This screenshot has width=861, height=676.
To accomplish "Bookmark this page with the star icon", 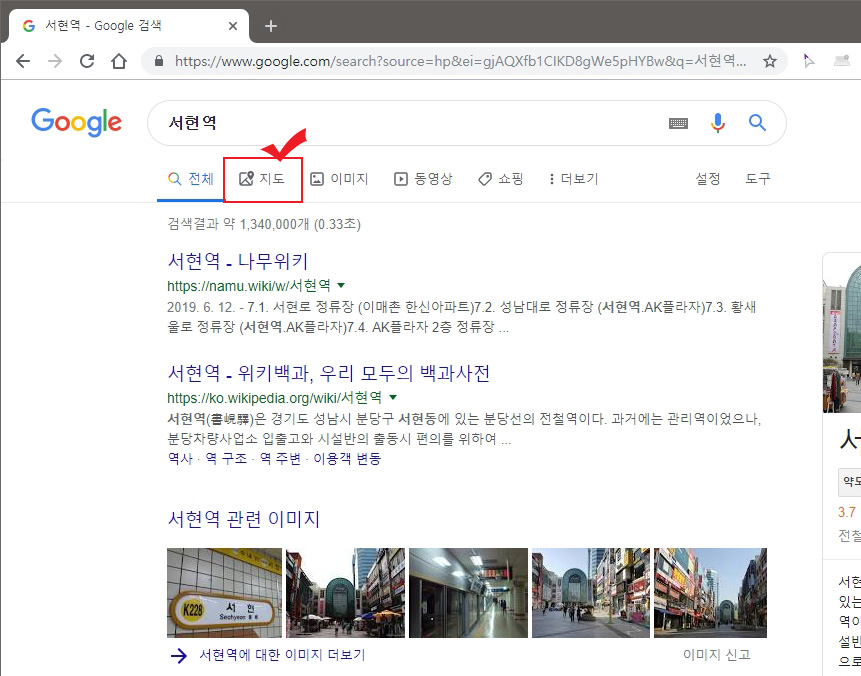I will 770,61.
